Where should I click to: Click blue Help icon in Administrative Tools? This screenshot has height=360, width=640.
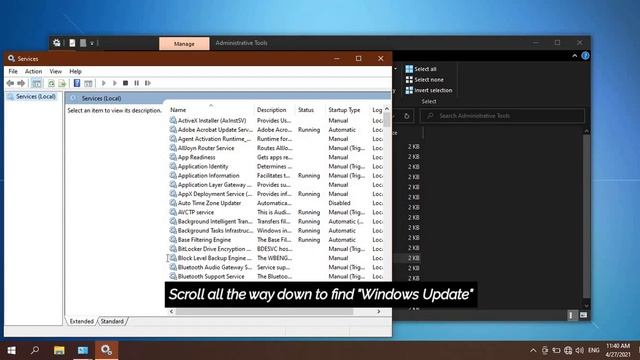click(585, 56)
